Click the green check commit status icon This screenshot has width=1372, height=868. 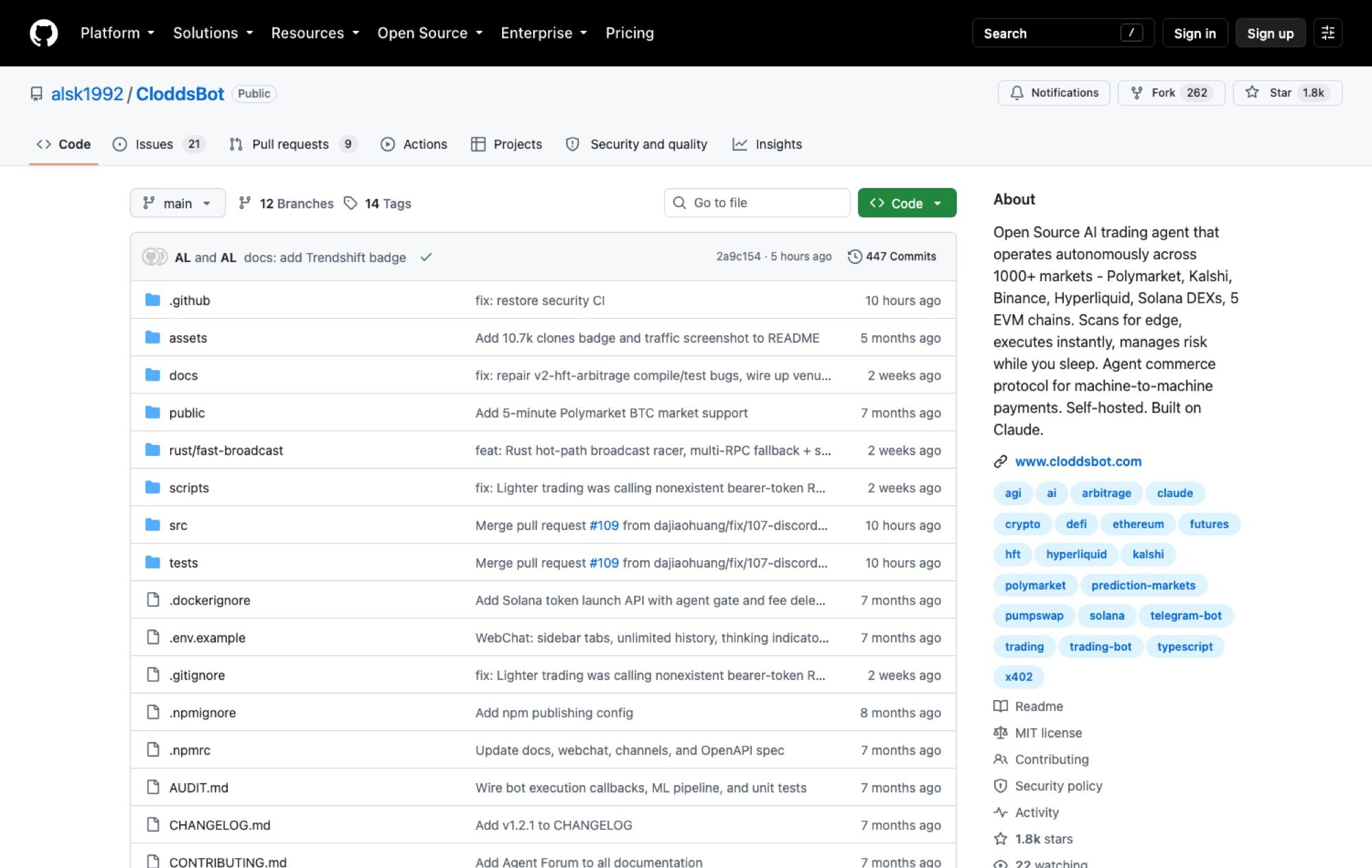(426, 257)
